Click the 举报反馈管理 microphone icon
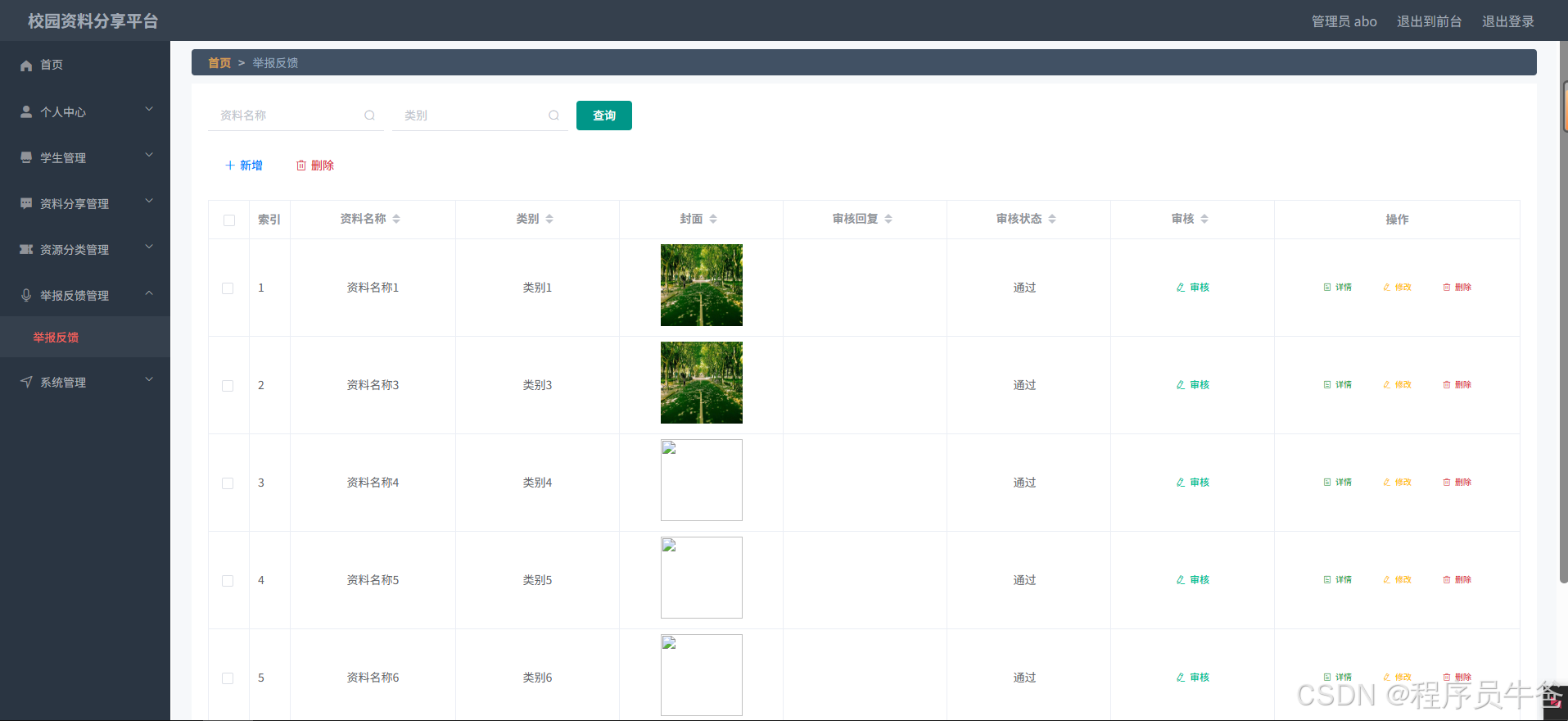1568x721 pixels. coord(26,296)
